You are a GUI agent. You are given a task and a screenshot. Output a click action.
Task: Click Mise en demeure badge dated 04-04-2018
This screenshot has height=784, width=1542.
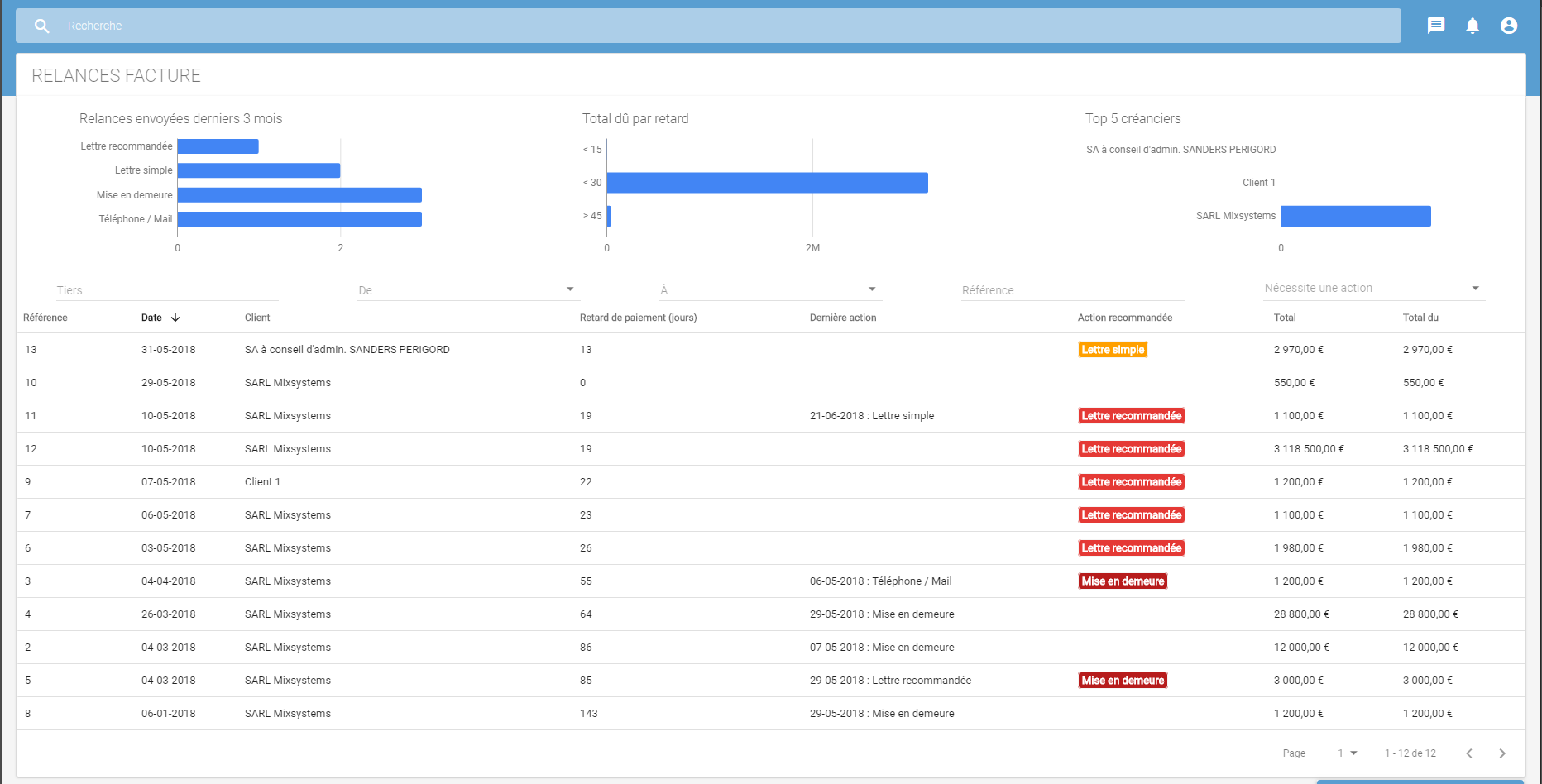pos(1123,581)
